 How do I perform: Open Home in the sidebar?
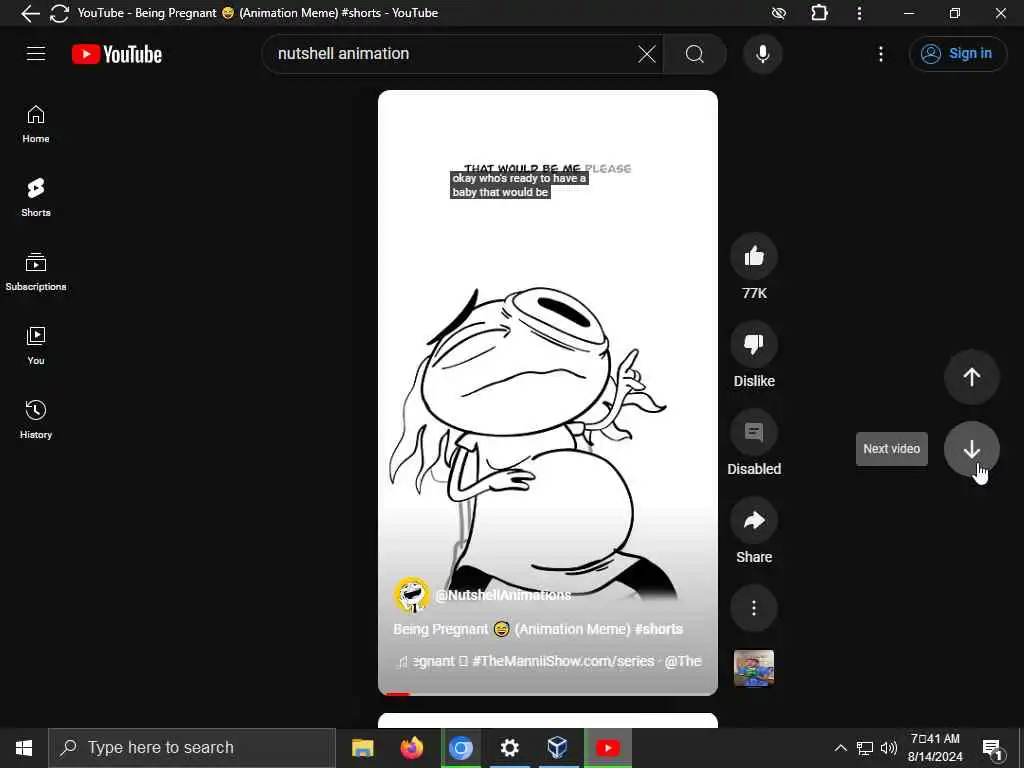pos(36,124)
